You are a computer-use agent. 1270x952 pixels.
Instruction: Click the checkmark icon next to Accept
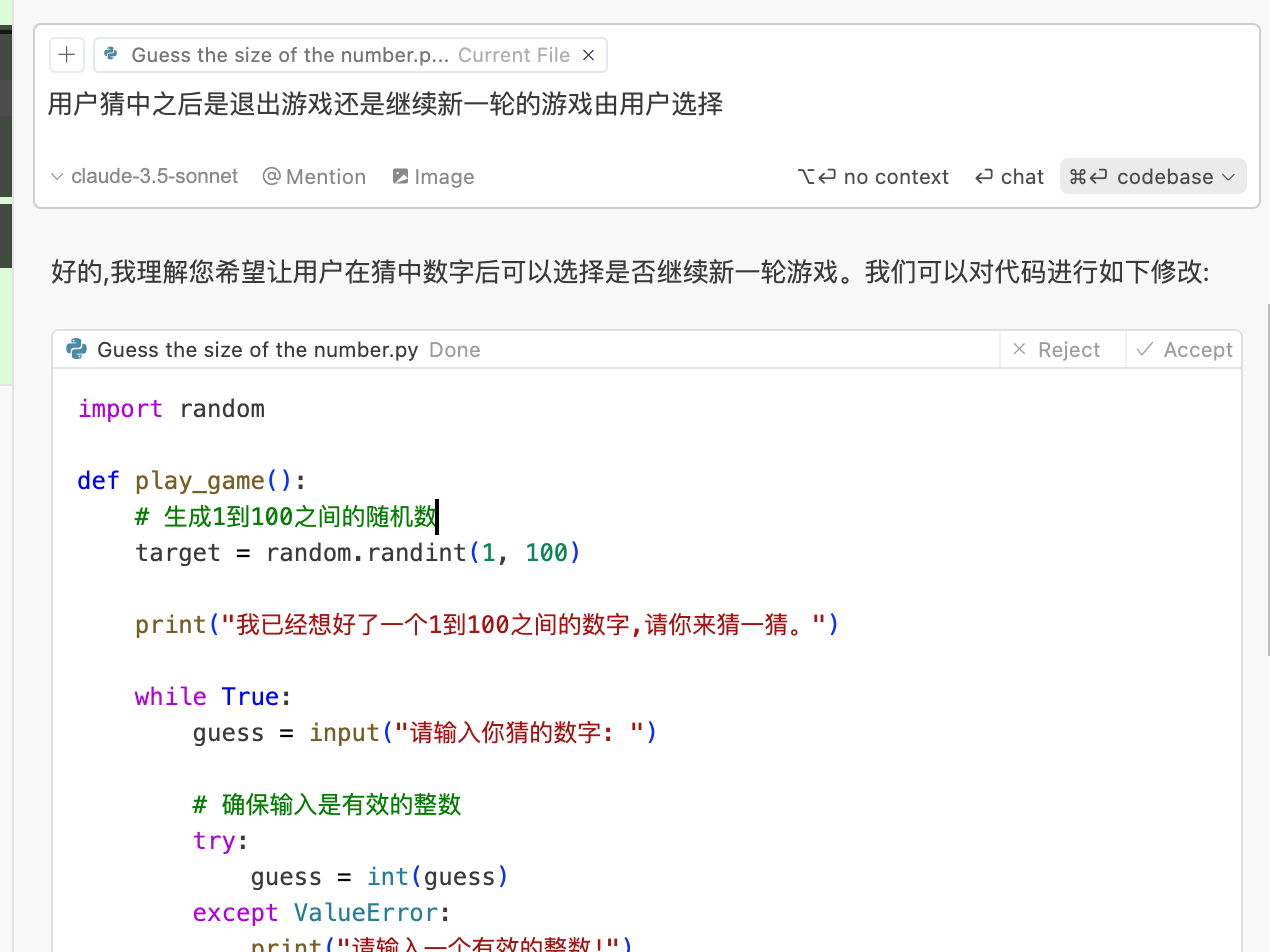[x=1146, y=349]
